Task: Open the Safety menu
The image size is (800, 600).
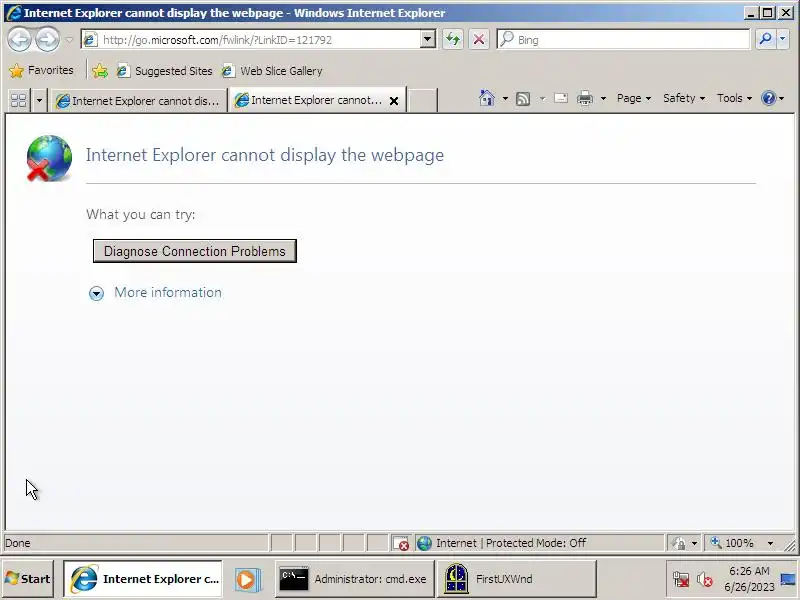Action: (x=684, y=98)
